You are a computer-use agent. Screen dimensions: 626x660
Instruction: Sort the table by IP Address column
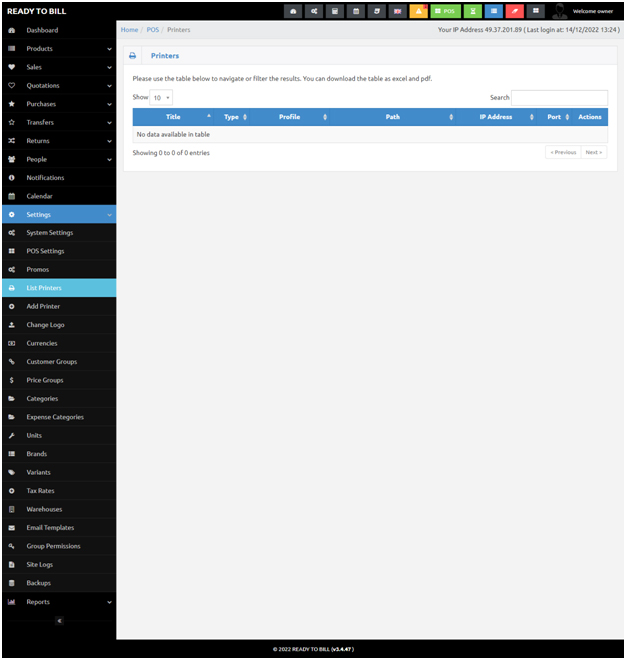(x=496, y=117)
